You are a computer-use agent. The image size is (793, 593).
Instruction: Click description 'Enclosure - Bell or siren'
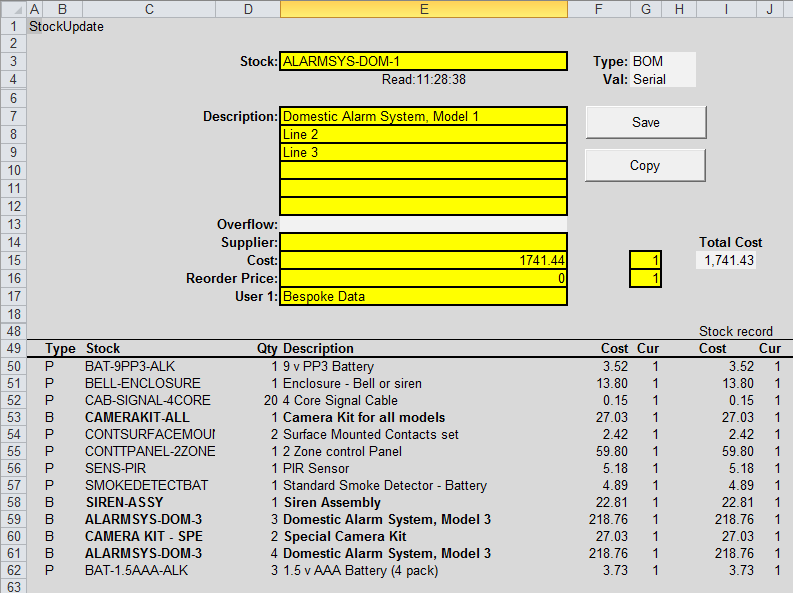pos(352,383)
